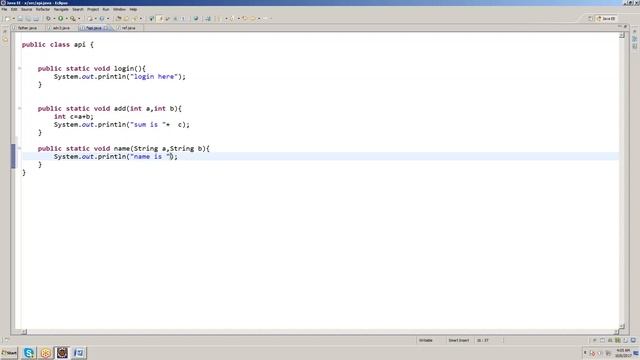The image size is (640, 360).
Task: Open the Windows Start button
Action: (9, 353)
